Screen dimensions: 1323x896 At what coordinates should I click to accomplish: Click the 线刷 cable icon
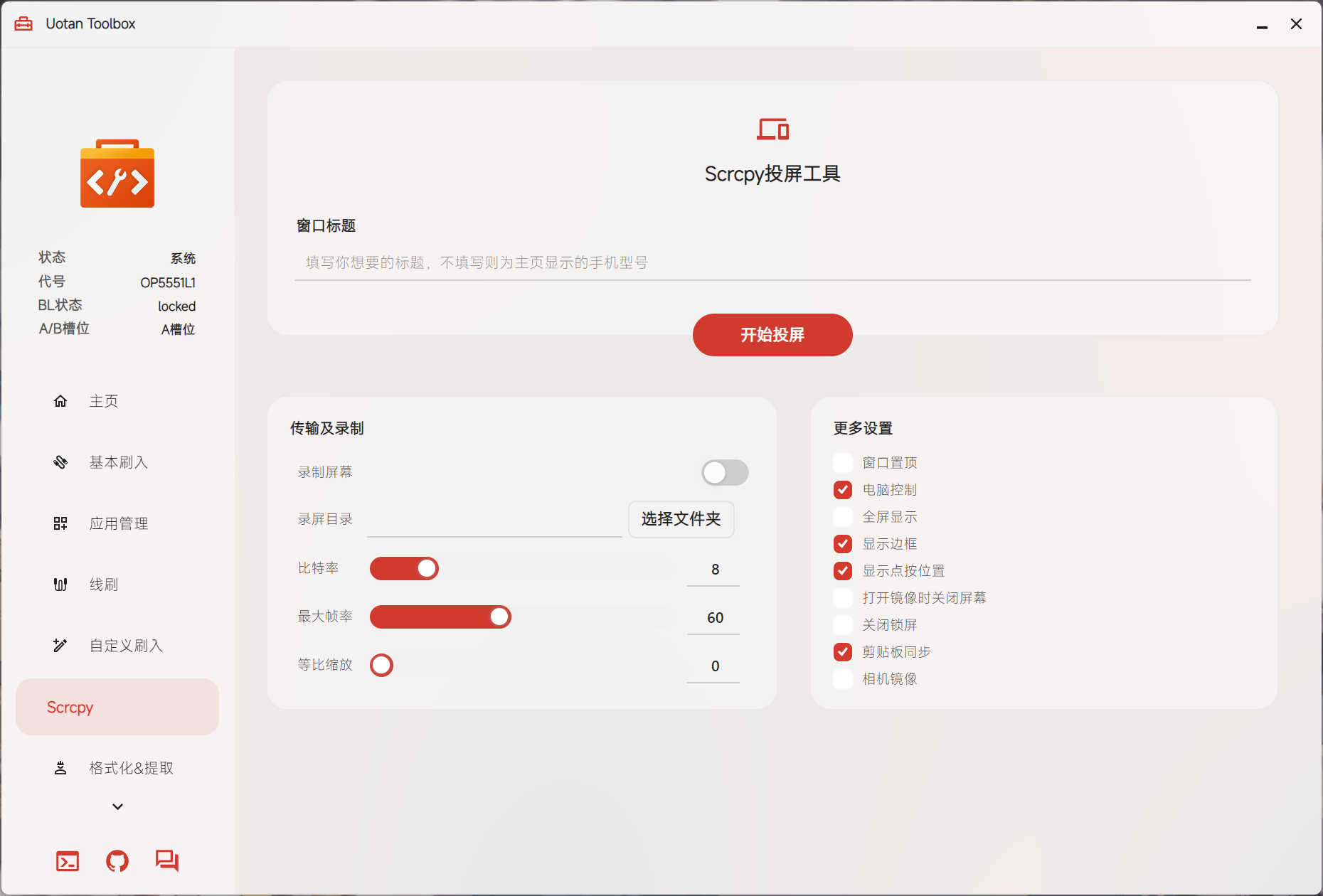coord(60,585)
